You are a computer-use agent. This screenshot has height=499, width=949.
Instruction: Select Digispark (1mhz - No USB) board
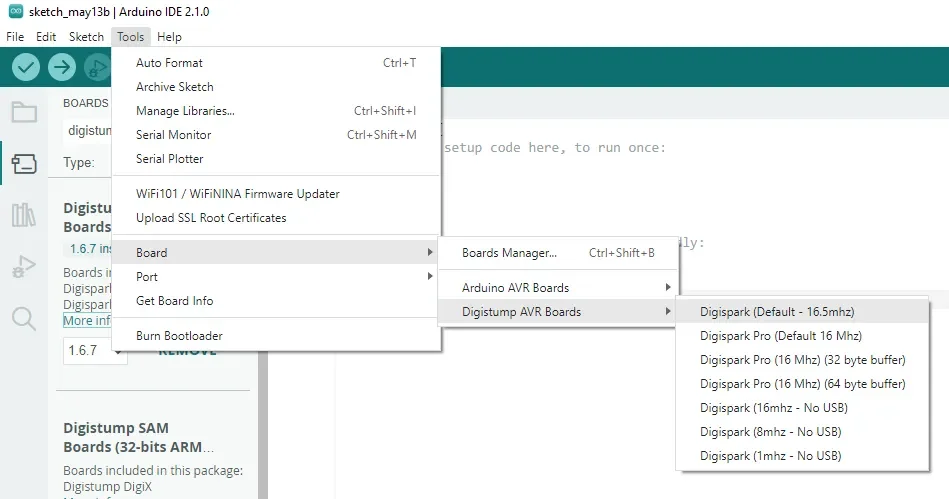coord(802,456)
